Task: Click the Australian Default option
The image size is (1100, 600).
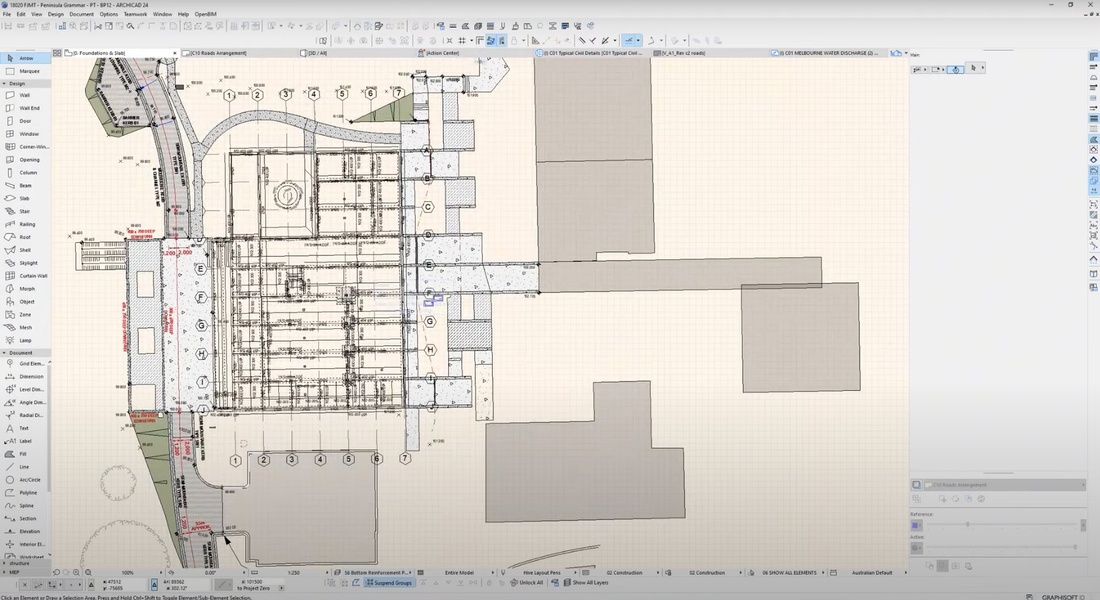Action: (x=871, y=573)
